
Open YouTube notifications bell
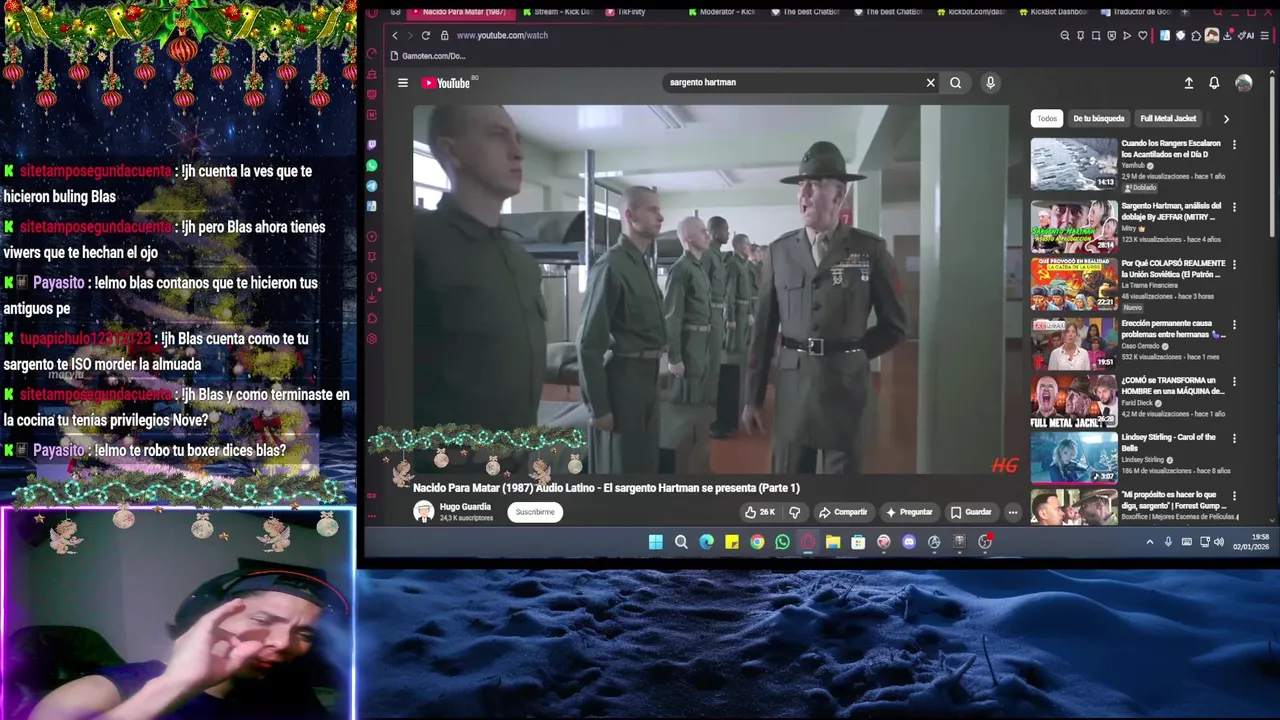pos(1214,83)
